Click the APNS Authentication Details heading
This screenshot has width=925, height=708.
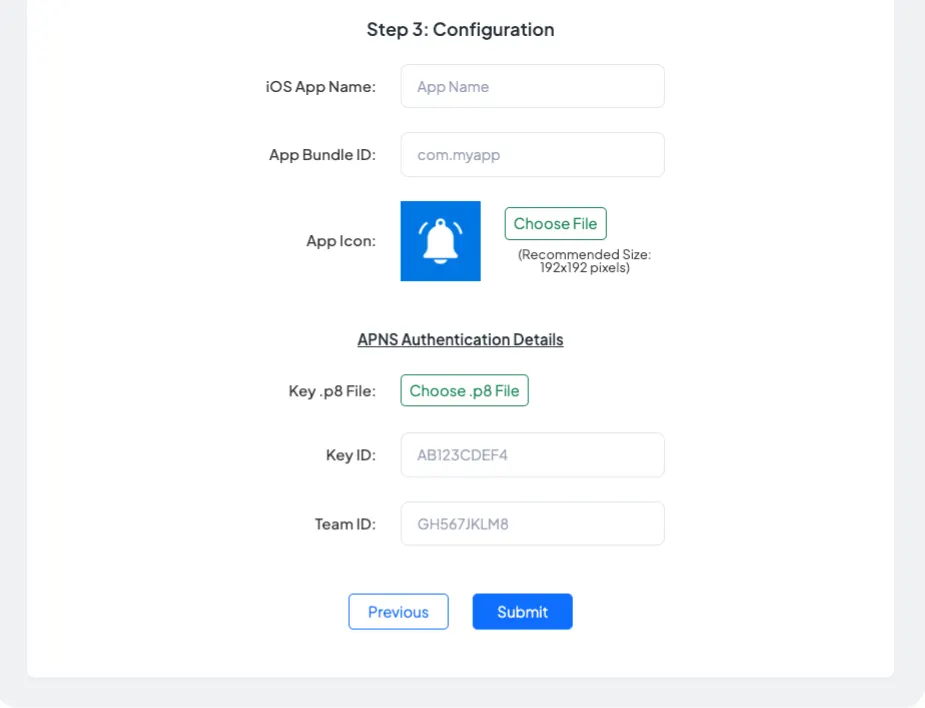460,340
